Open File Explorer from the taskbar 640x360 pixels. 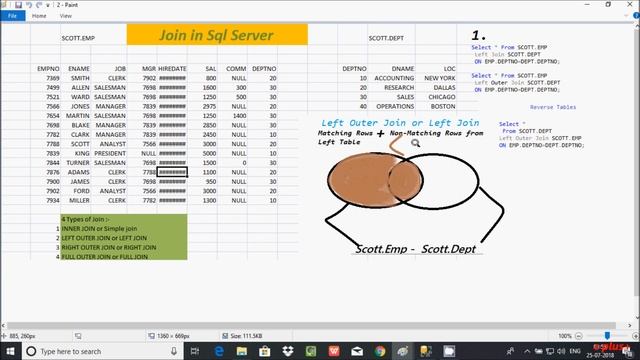pos(242,351)
